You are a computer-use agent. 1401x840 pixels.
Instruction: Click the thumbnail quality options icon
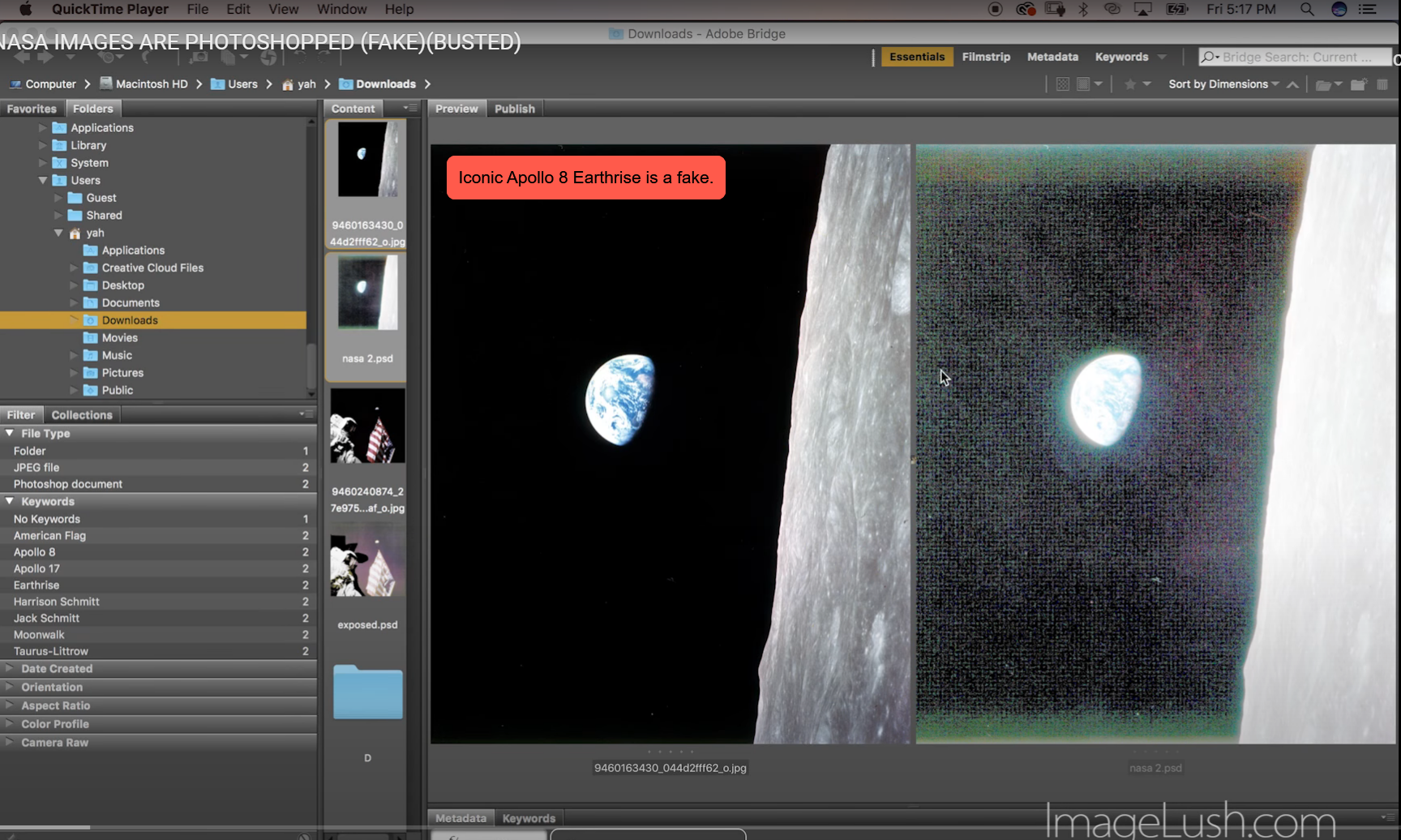pos(1062,84)
